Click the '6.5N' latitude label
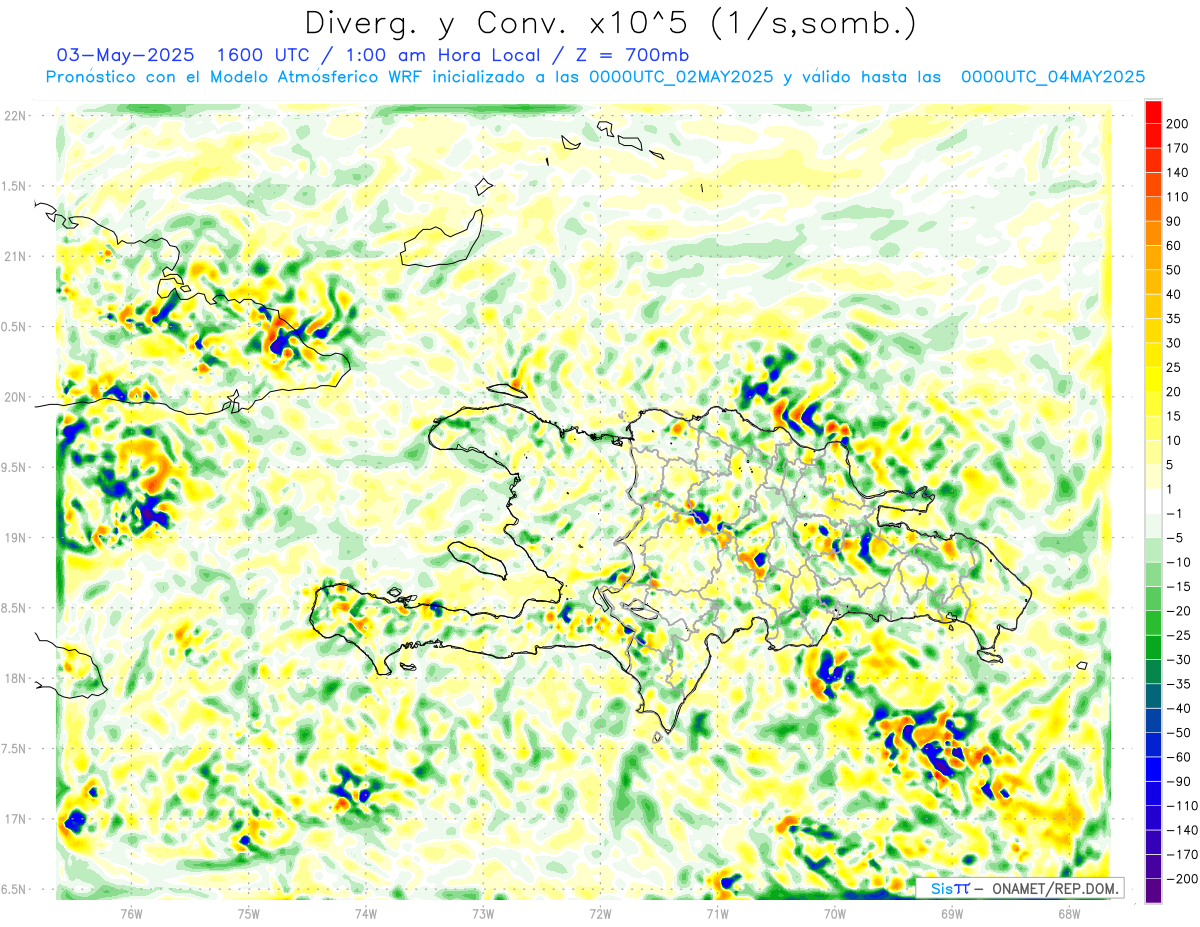1200x927 pixels. coord(14,889)
